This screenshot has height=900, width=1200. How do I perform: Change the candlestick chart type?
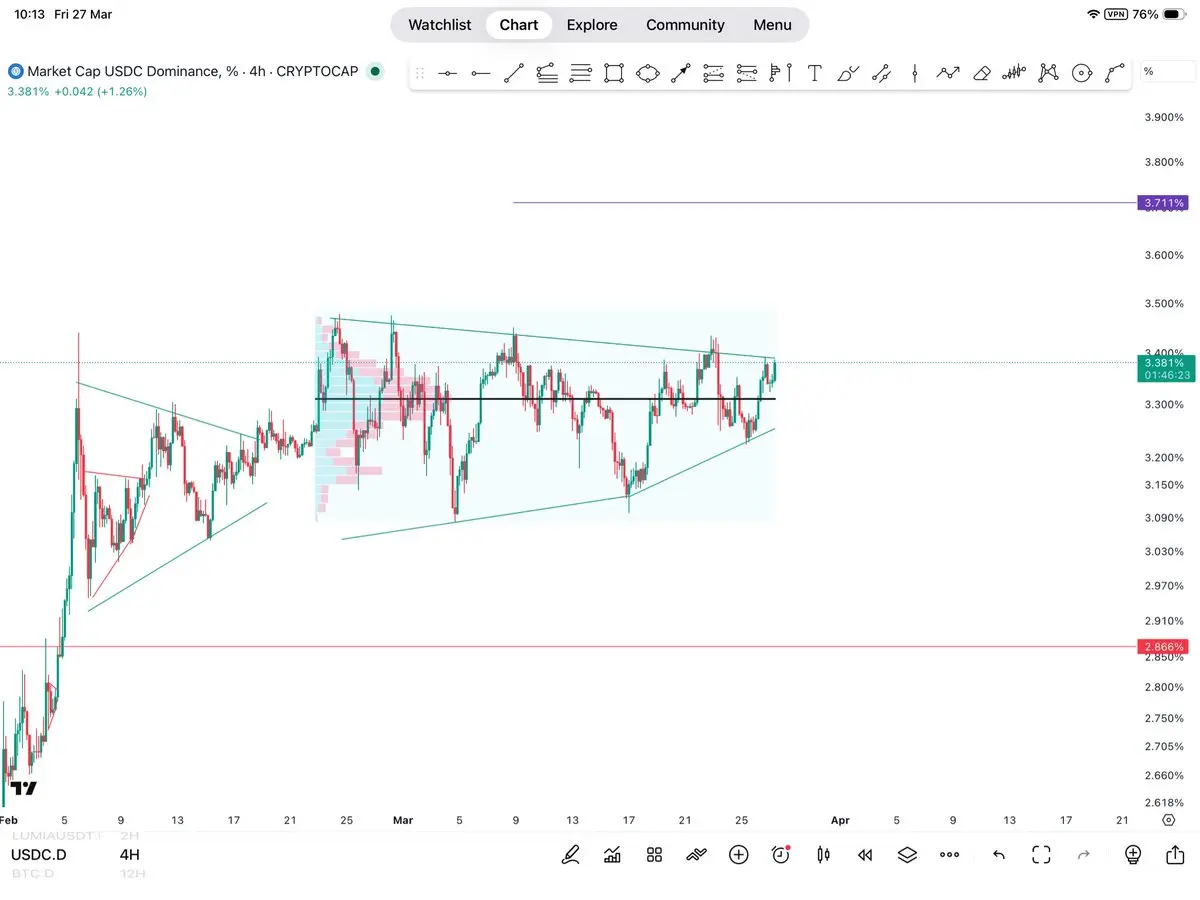(823, 855)
